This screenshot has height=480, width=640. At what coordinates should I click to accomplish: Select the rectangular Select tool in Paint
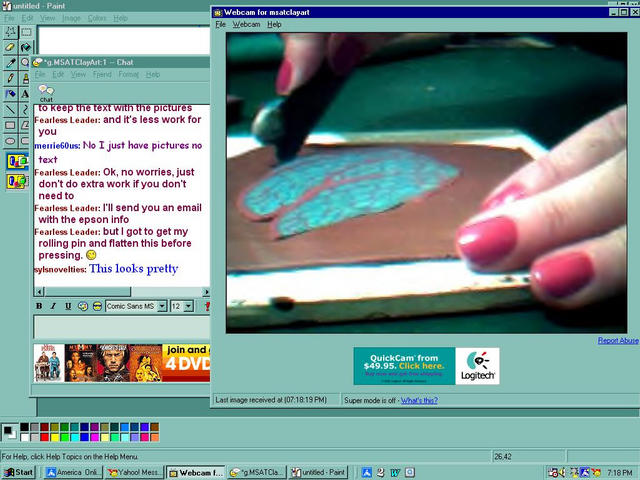[x=26, y=31]
